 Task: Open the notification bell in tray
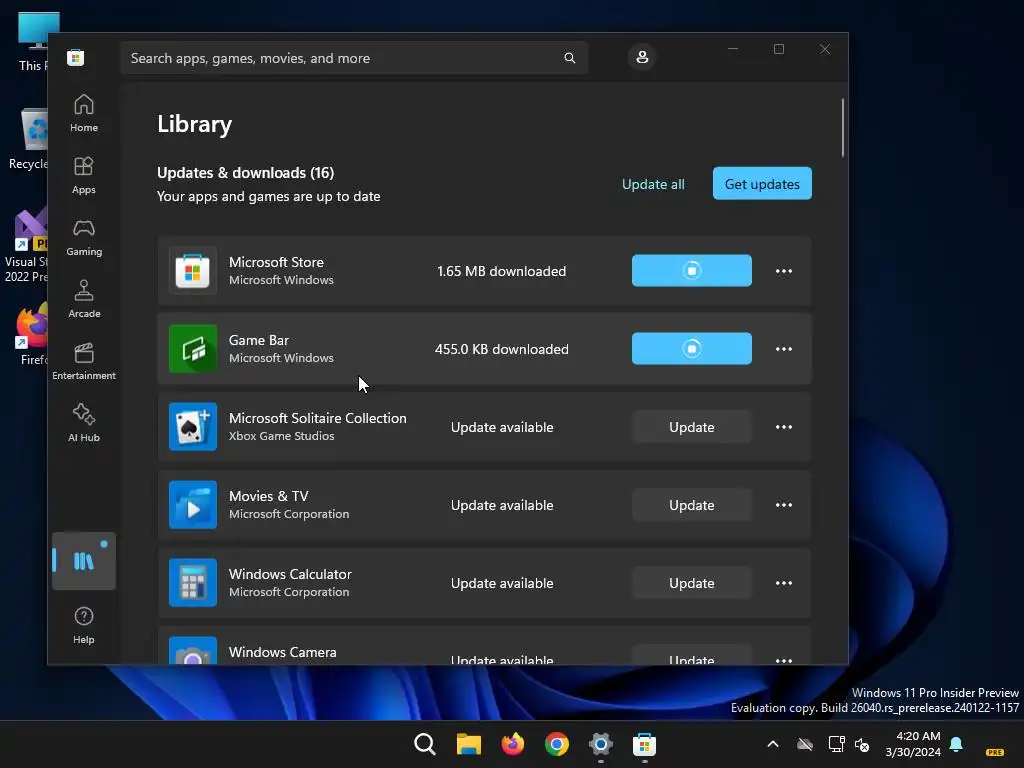[x=956, y=744]
